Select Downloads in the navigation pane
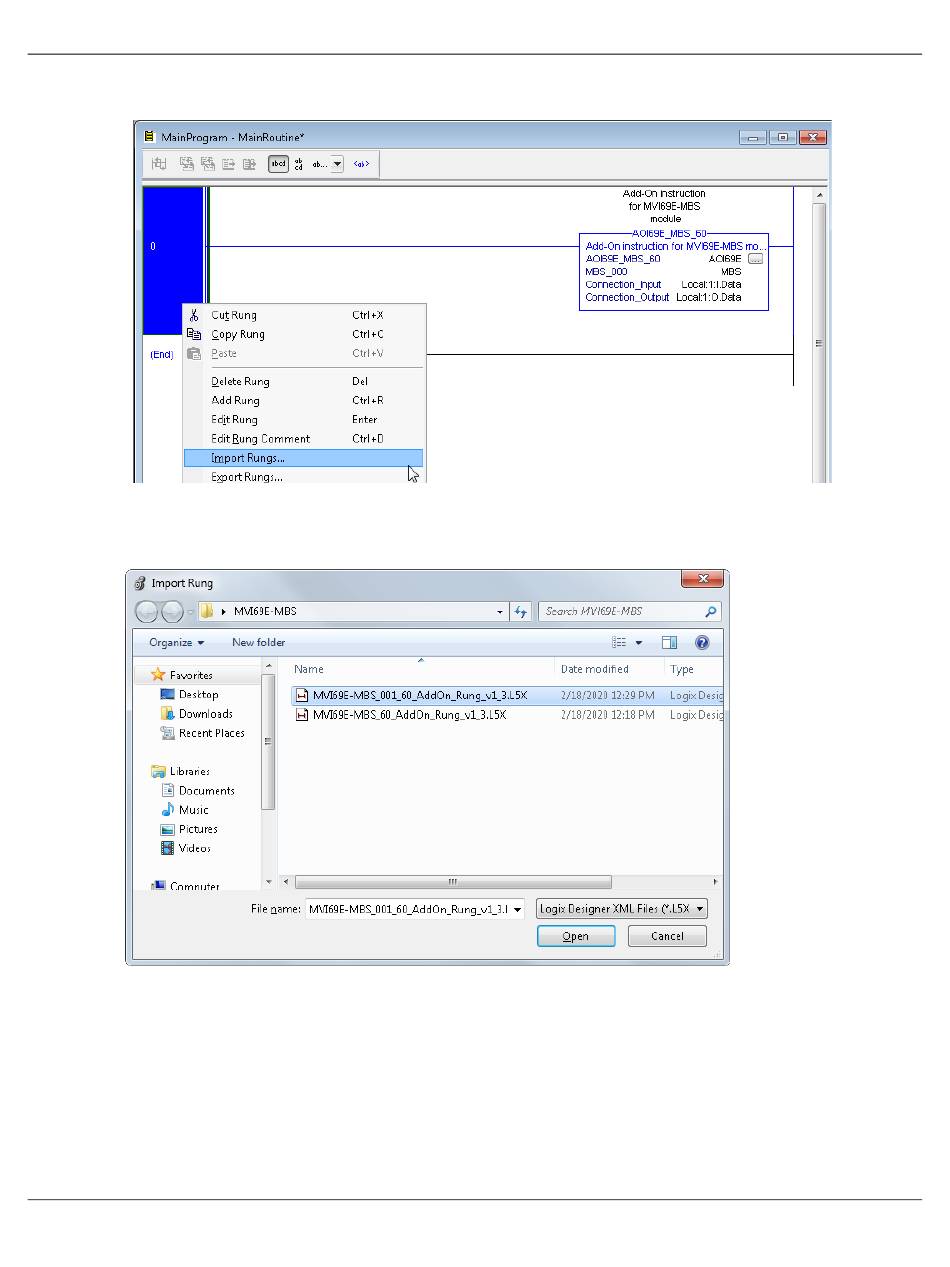 tap(205, 713)
